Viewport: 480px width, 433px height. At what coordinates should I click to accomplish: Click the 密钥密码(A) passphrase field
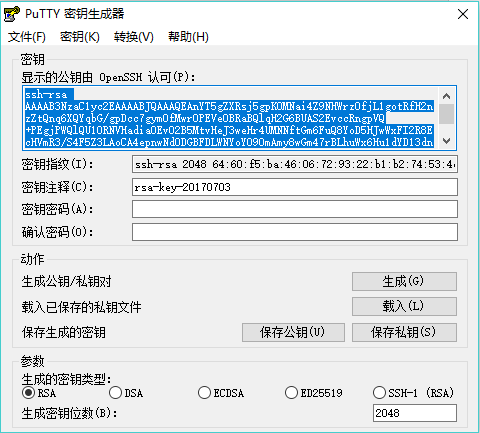pos(295,209)
